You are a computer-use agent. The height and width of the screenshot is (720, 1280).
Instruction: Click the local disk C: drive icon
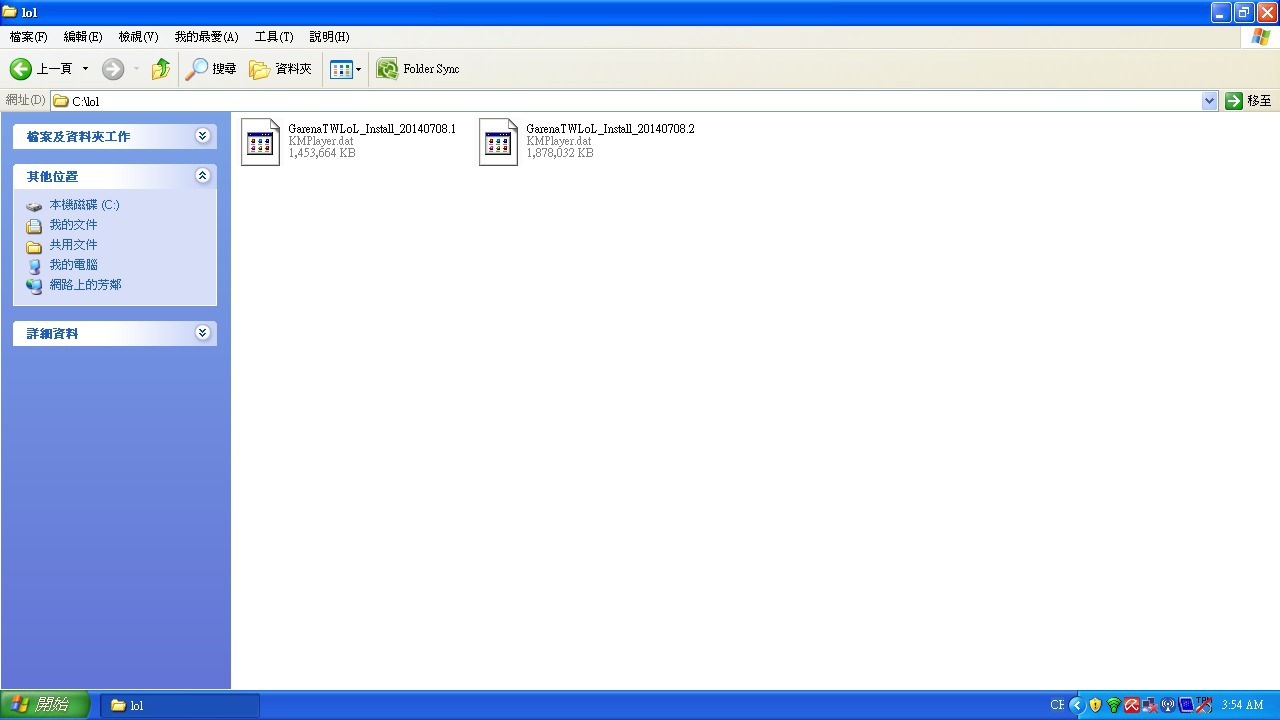click(34, 206)
